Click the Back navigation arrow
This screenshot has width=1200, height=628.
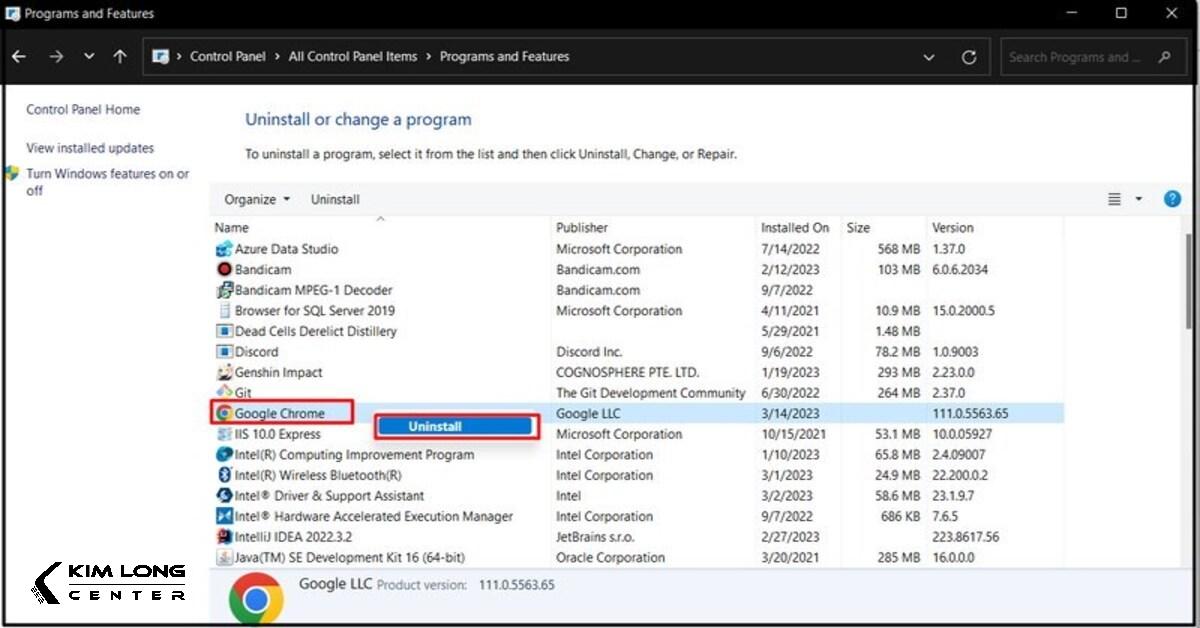[x=19, y=57]
